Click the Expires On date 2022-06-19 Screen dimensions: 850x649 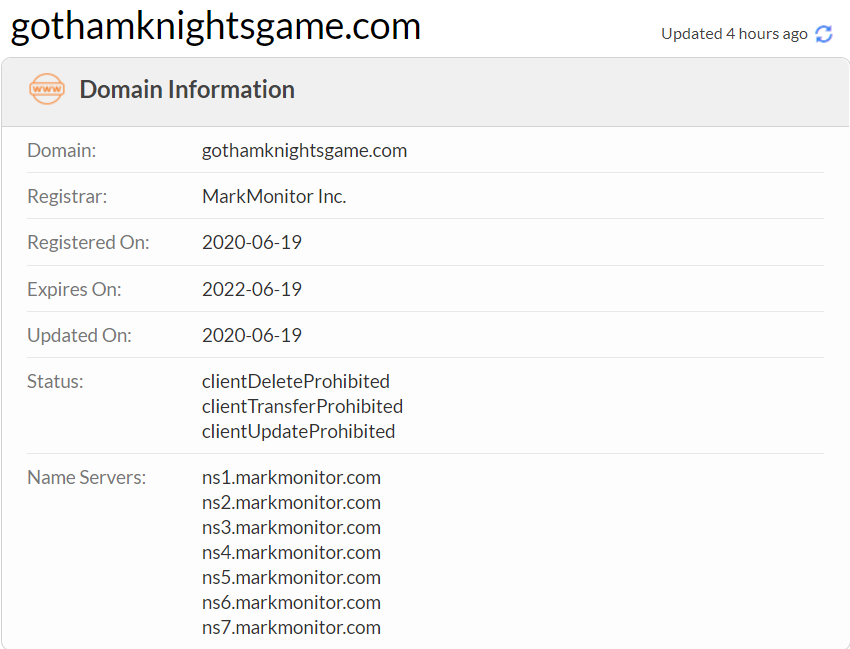[x=252, y=290]
